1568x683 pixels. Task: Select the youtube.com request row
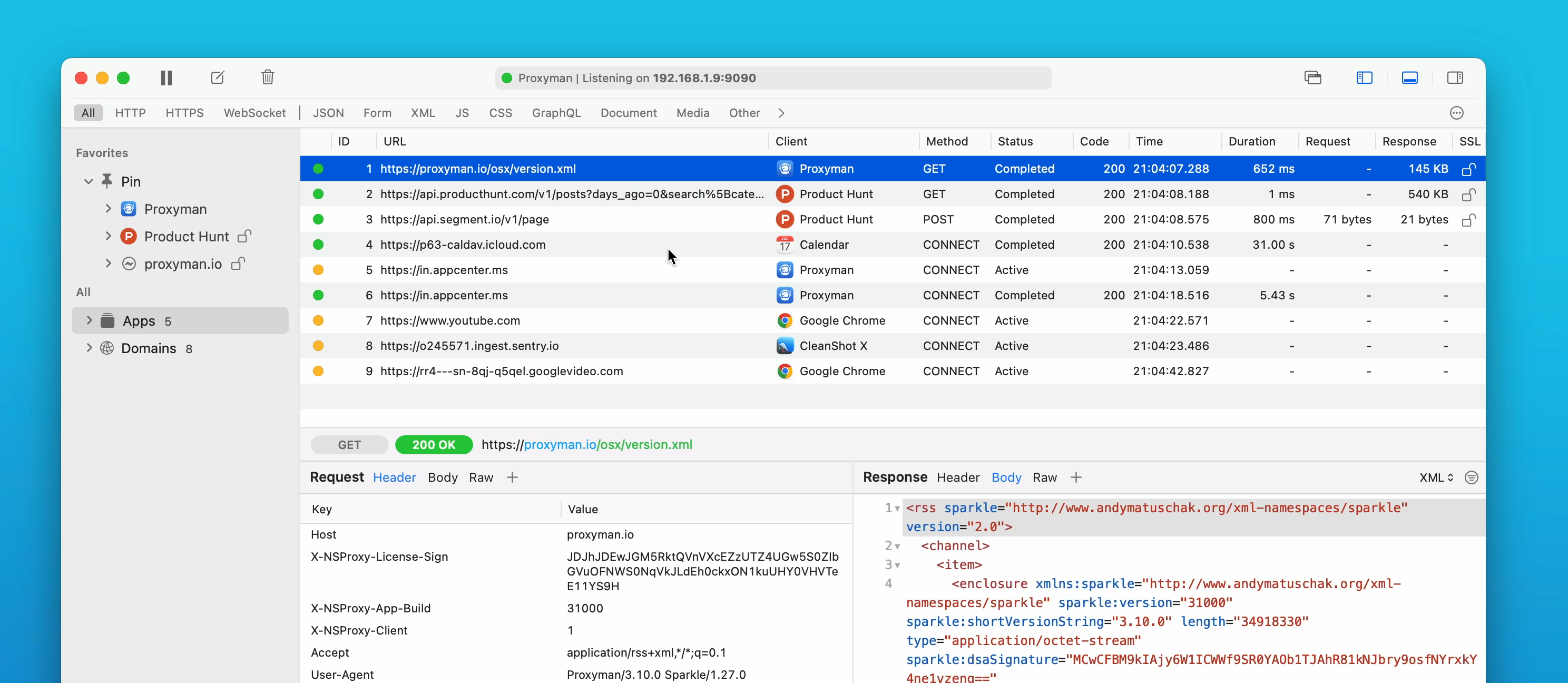coord(450,321)
